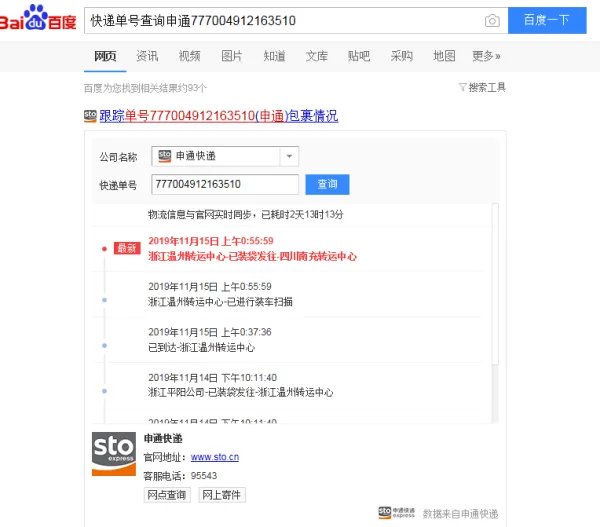Image resolution: width=600 pixels, height=527 pixels.
Task: Click timeline dot for 浙江平阳公司 entry
Action: [104, 391]
